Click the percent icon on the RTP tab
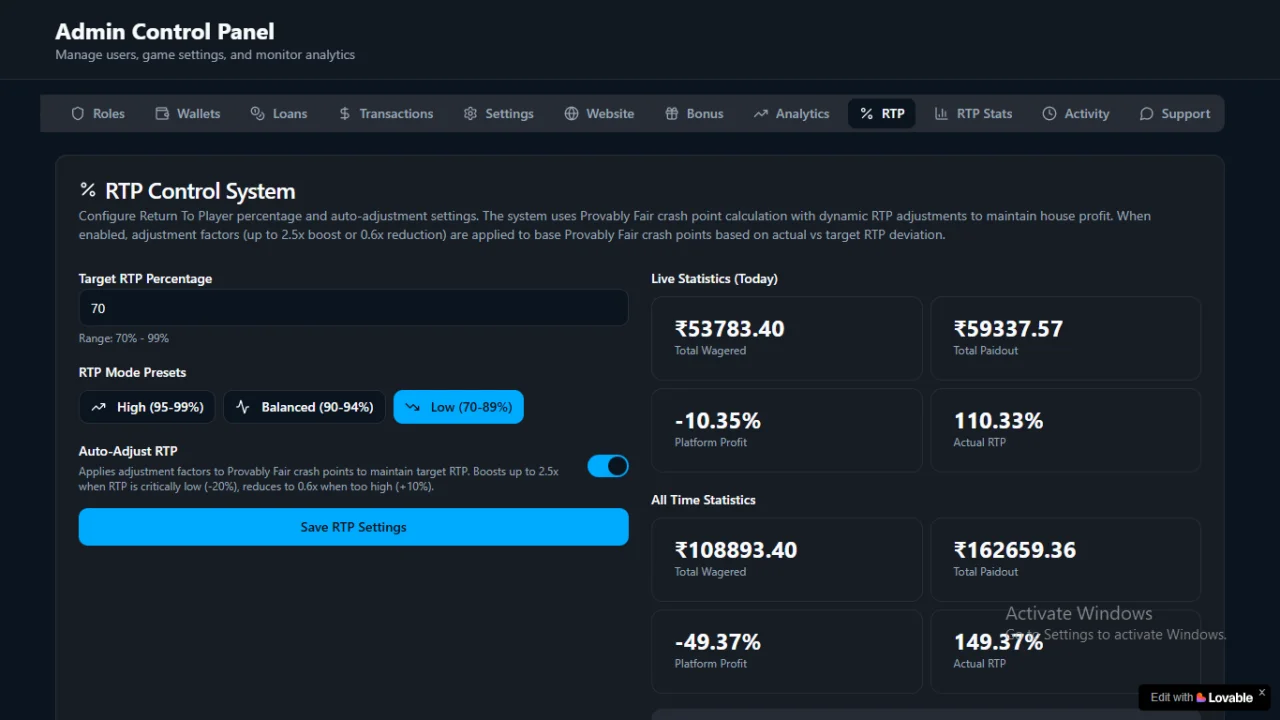The image size is (1280, 720). coord(867,114)
